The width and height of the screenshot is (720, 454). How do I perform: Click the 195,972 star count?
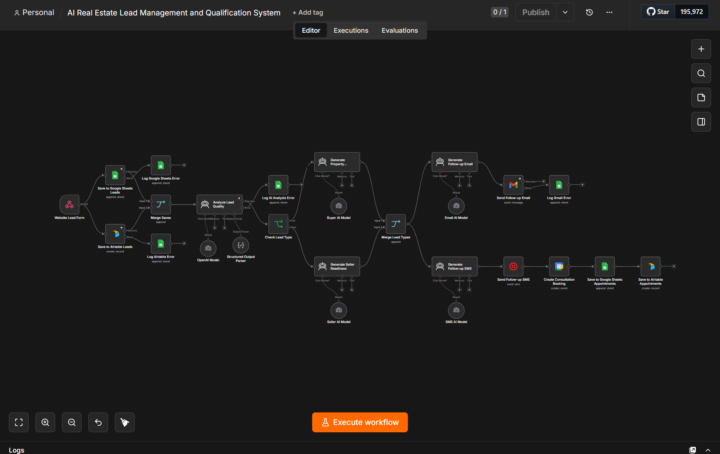click(x=692, y=12)
